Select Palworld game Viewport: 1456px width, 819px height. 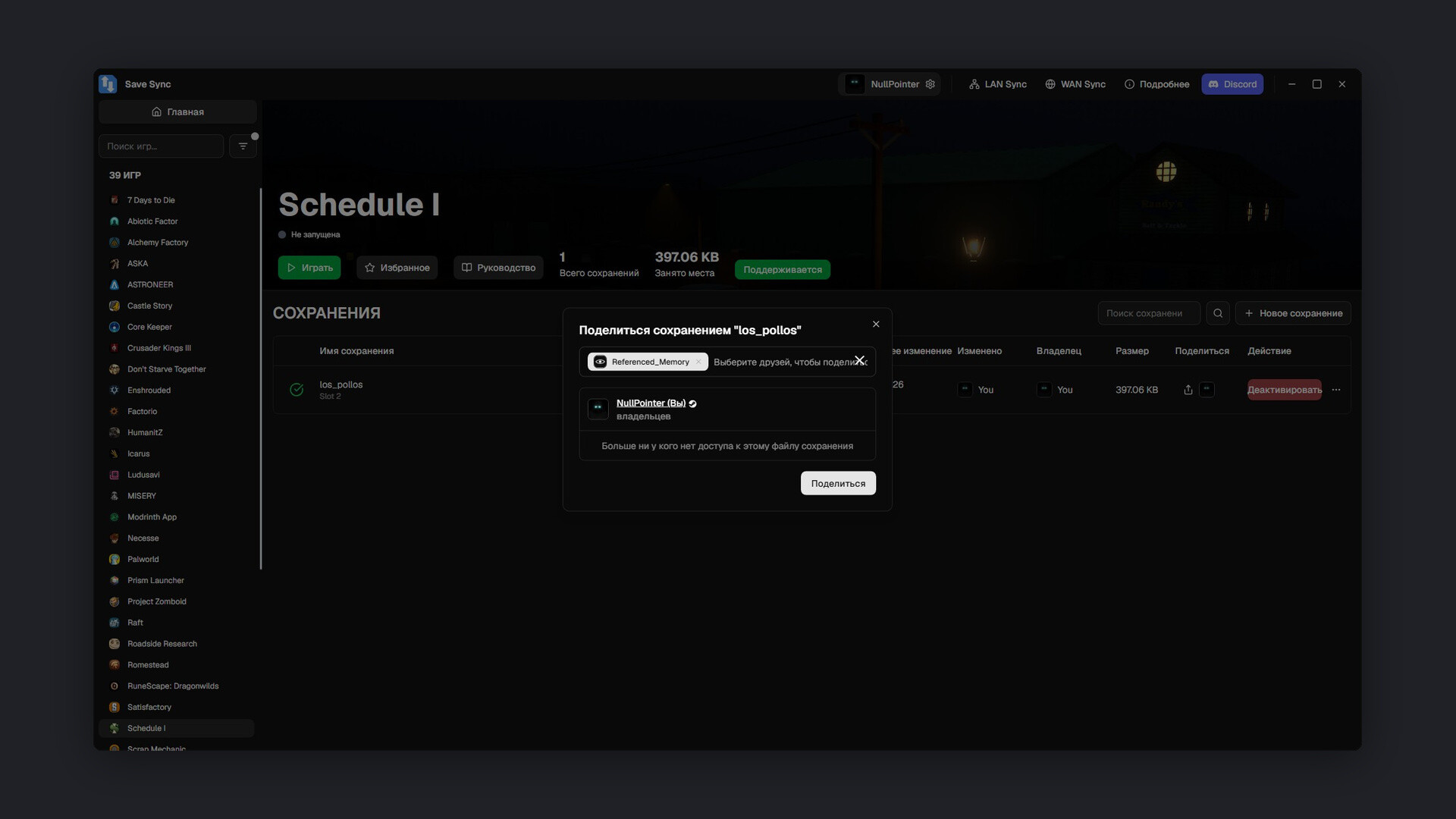(x=176, y=559)
